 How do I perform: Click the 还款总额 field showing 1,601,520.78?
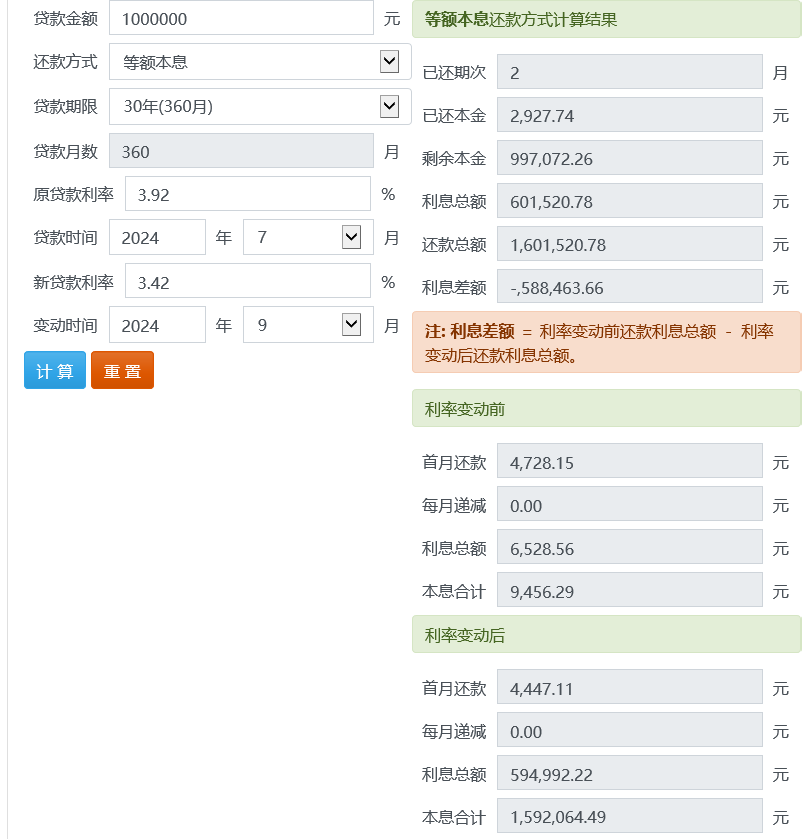coord(629,244)
